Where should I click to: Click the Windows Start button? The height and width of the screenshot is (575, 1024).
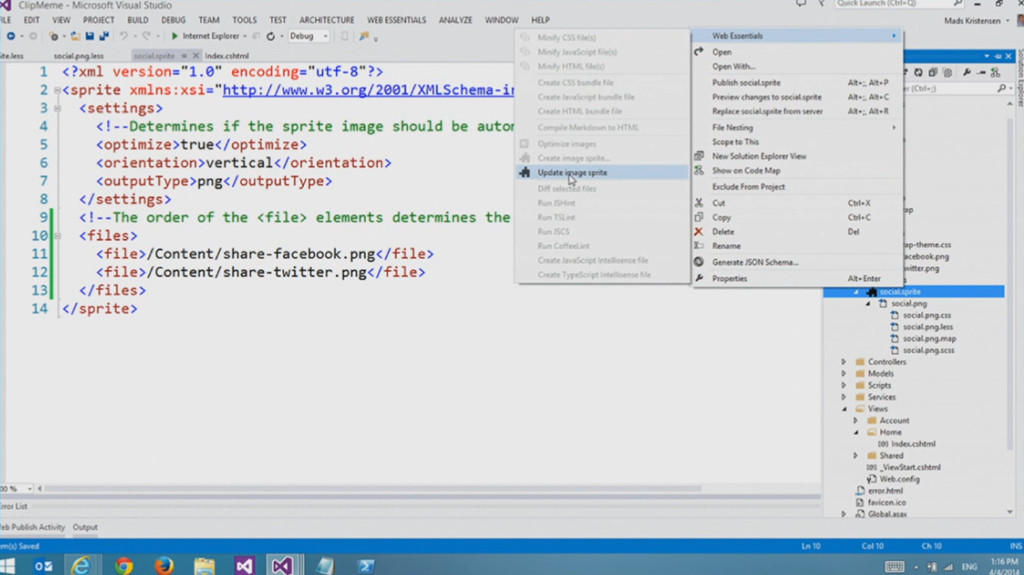(x=8, y=566)
